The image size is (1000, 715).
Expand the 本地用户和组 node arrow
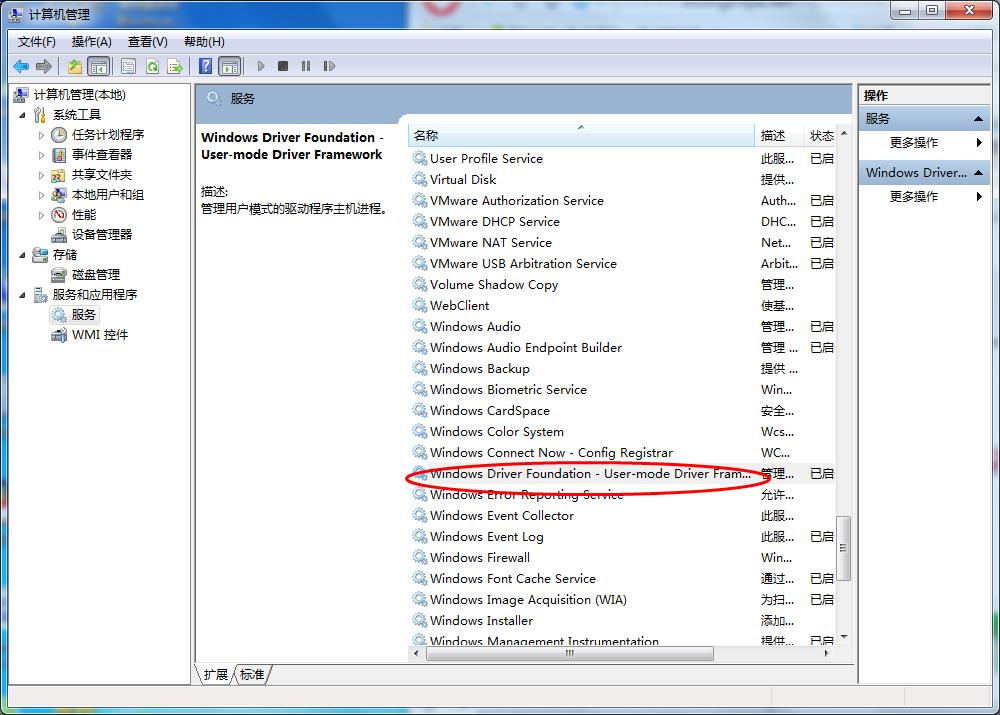tap(41, 195)
